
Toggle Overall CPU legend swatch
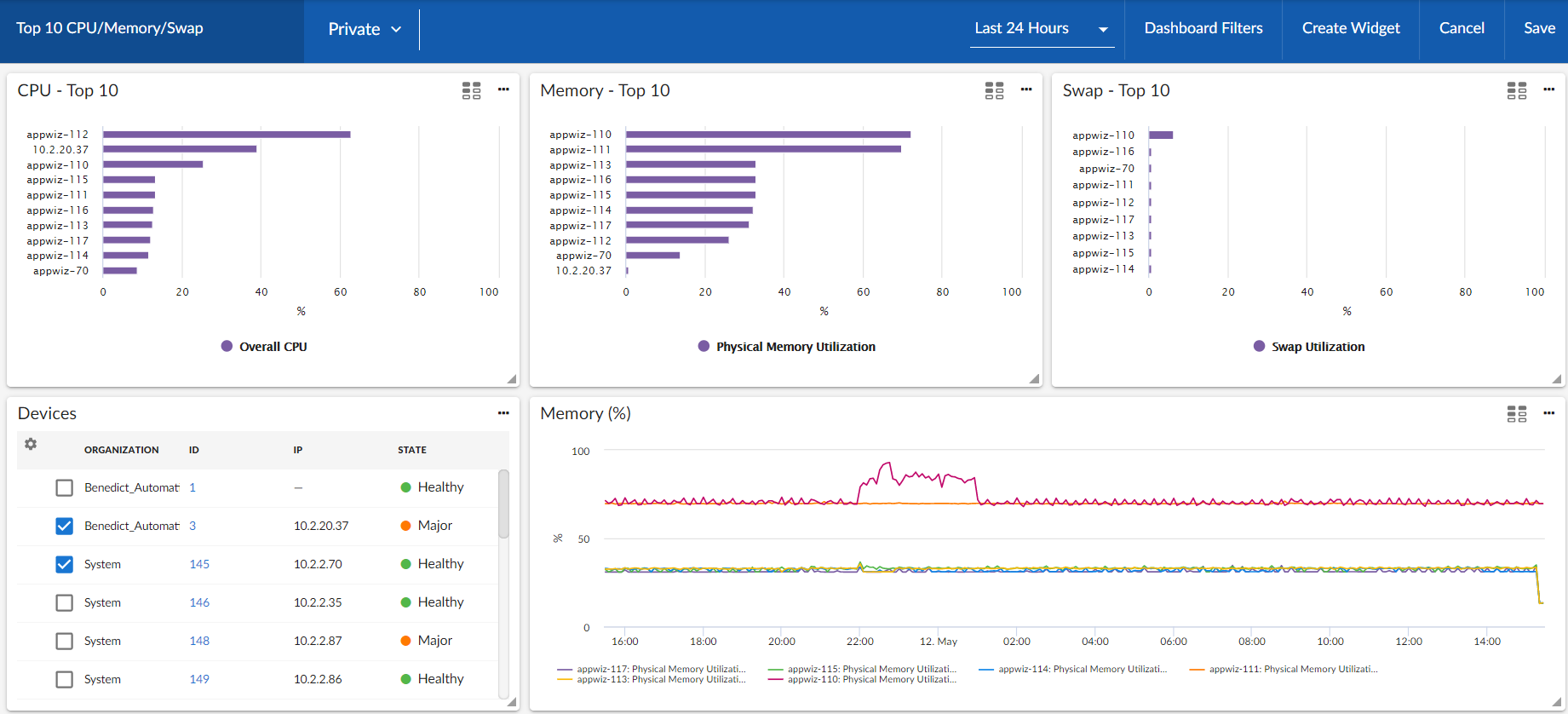(227, 346)
